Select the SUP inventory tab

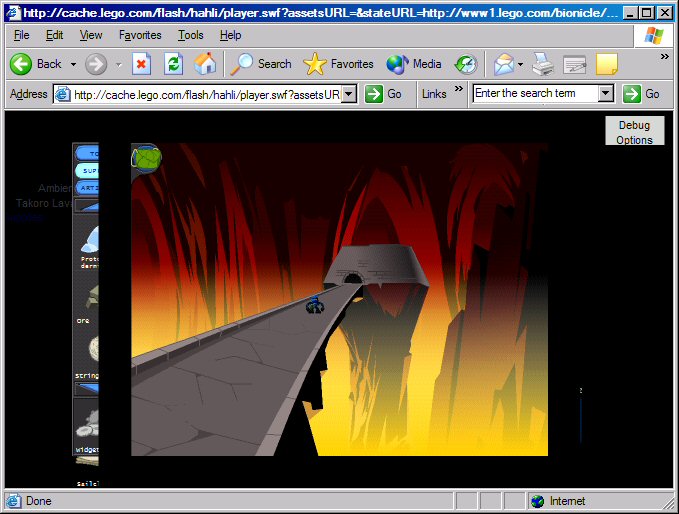point(87,171)
